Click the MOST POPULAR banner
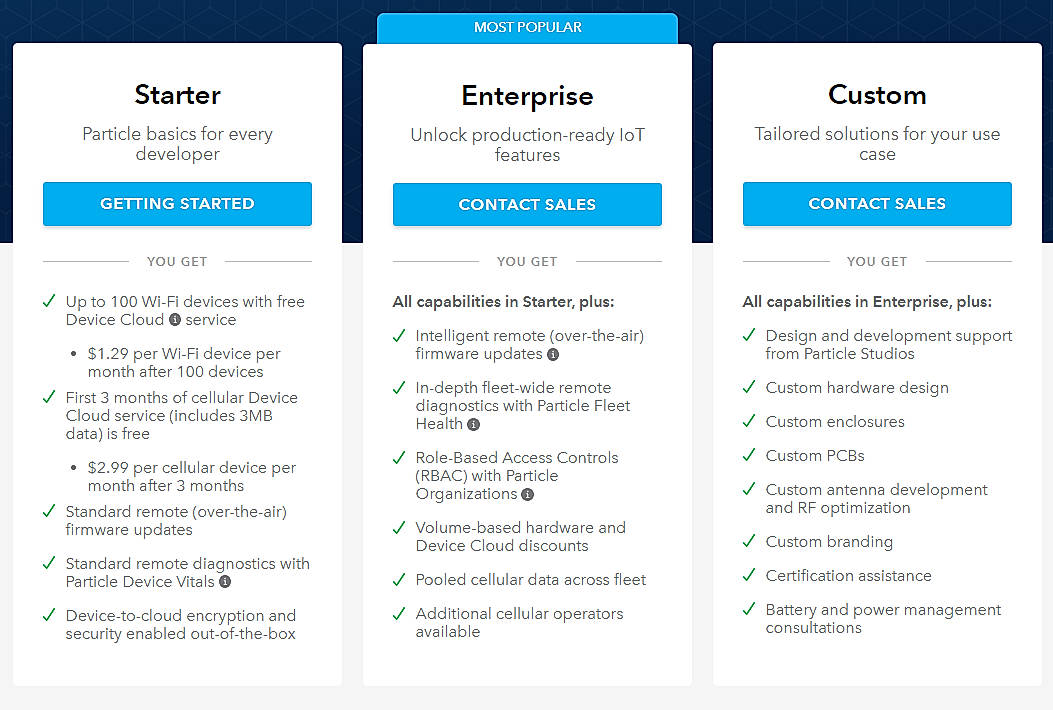Image resolution: width=1053 pixels, height=710 pixels. click(x=527, y=27)
